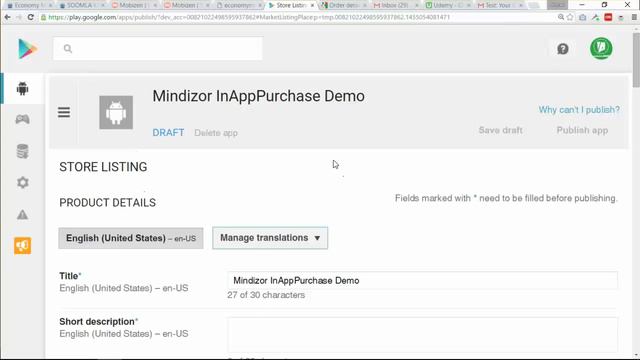Click the '27 of 30 characters' counter text
The image size is (640, 360).
coord(266,295)
